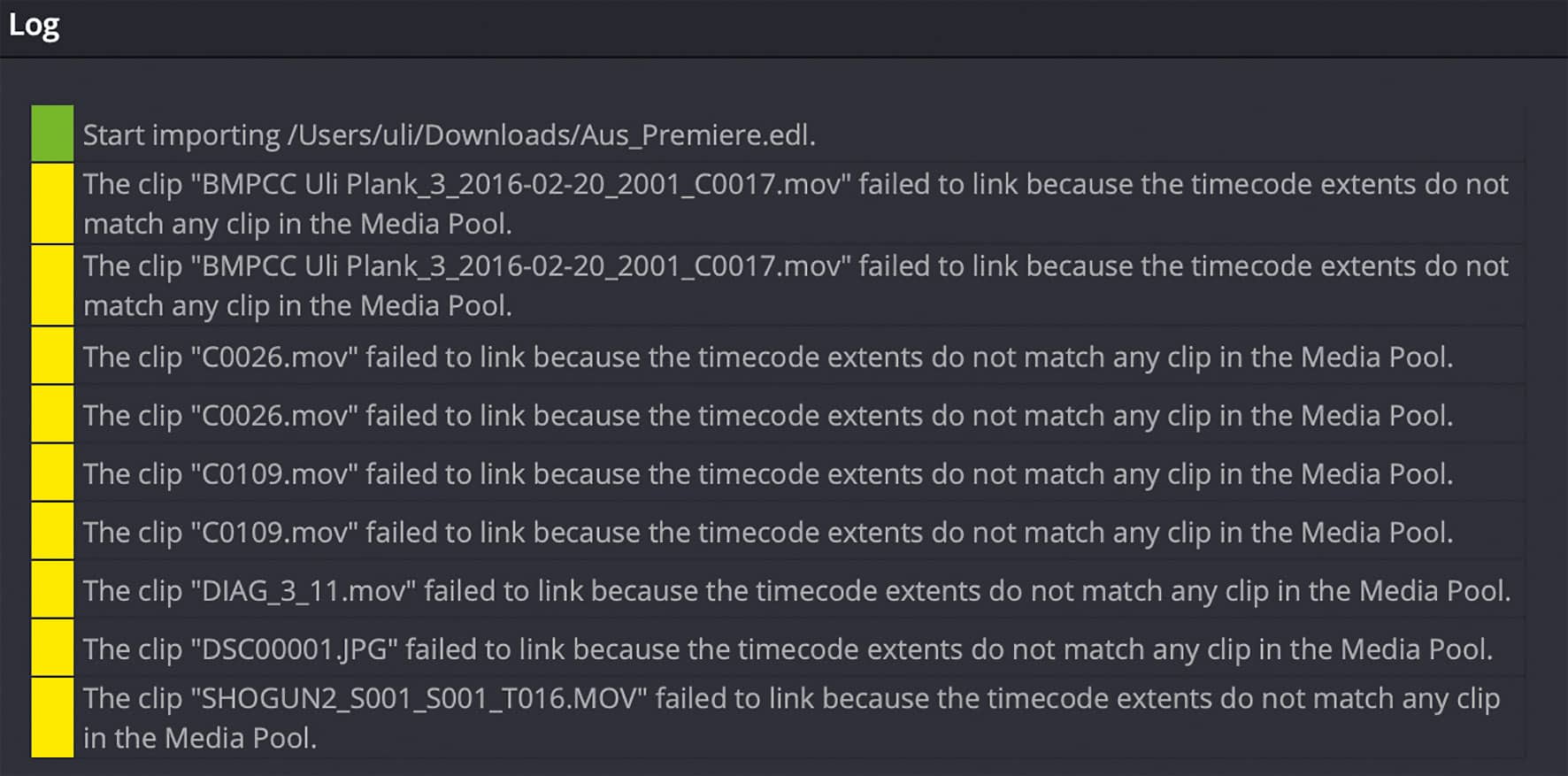Click the yellow warning icon for DIAG_3_11.mov
This screenshot has height=776, width=1568.
pyautogui.click(x=51, y=590)
